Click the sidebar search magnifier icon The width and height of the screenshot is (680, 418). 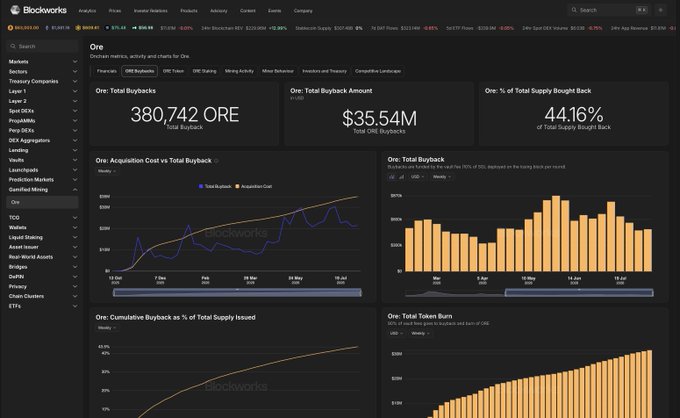tap(13, 46)
